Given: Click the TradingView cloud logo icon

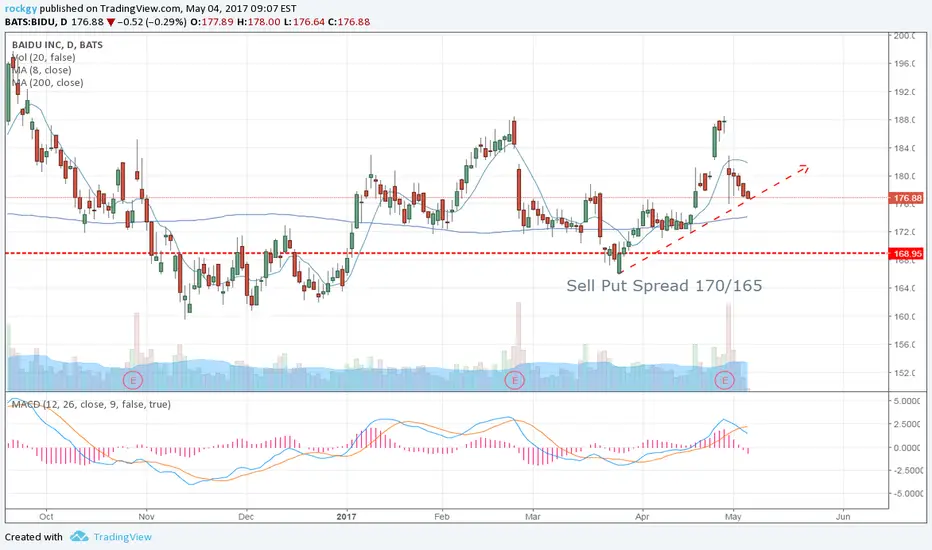Looking at the screenshot, I should click(x=79, y=537).
